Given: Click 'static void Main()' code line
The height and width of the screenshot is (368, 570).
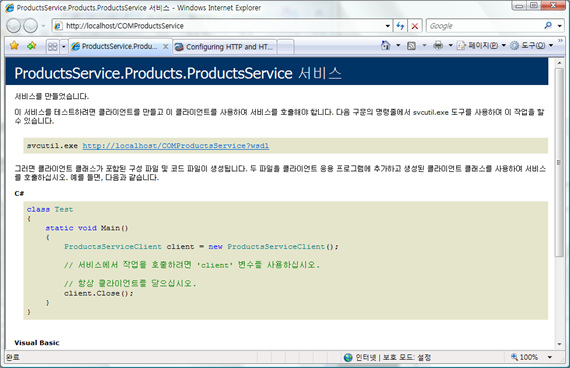Looking at the screenshot, I should [87, 228].
